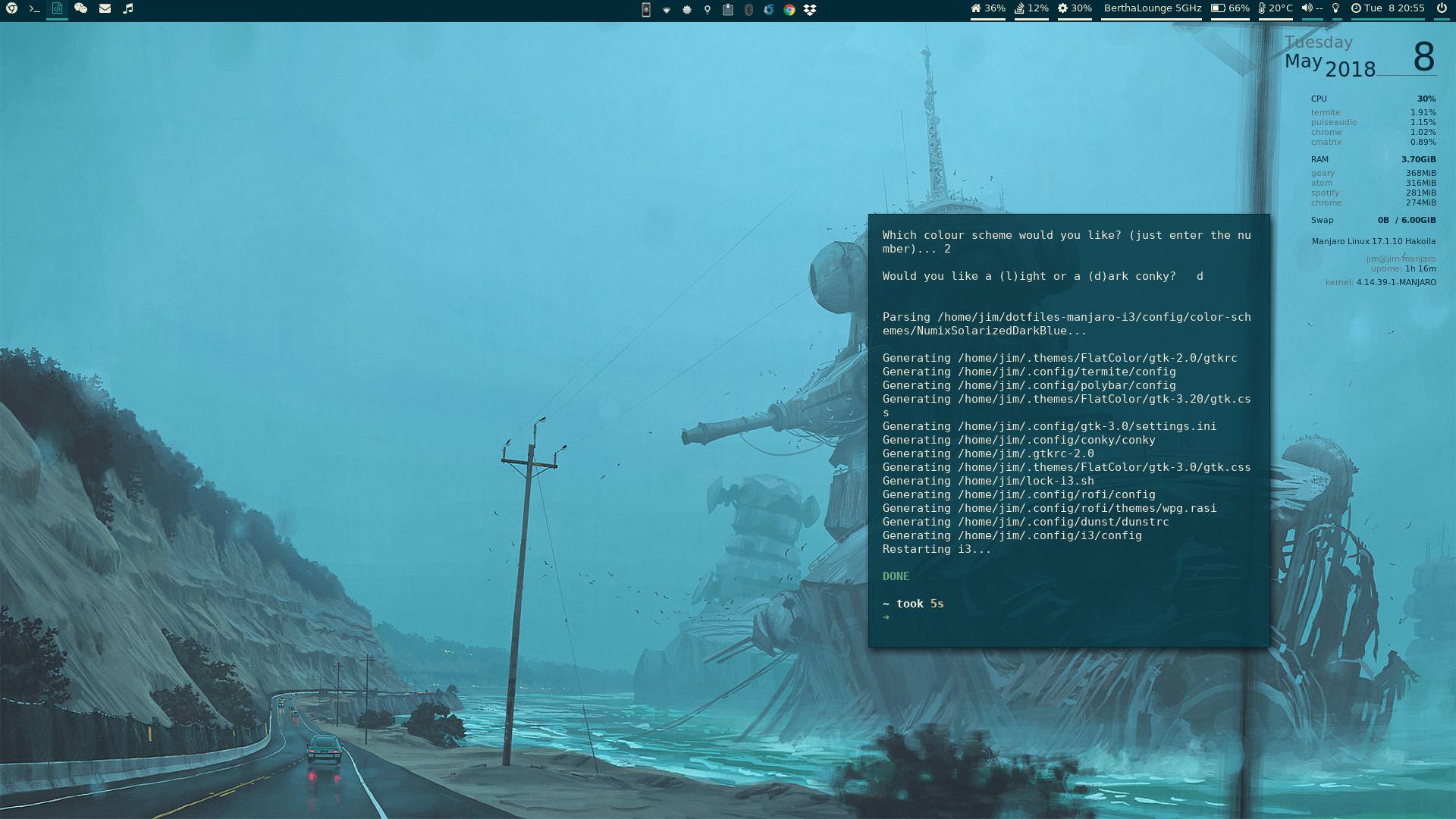Image resolution: width=1456 pixels, height=819 pixels.
Task: Click the terminal prompt arrow line
Action: coord(886,617)
